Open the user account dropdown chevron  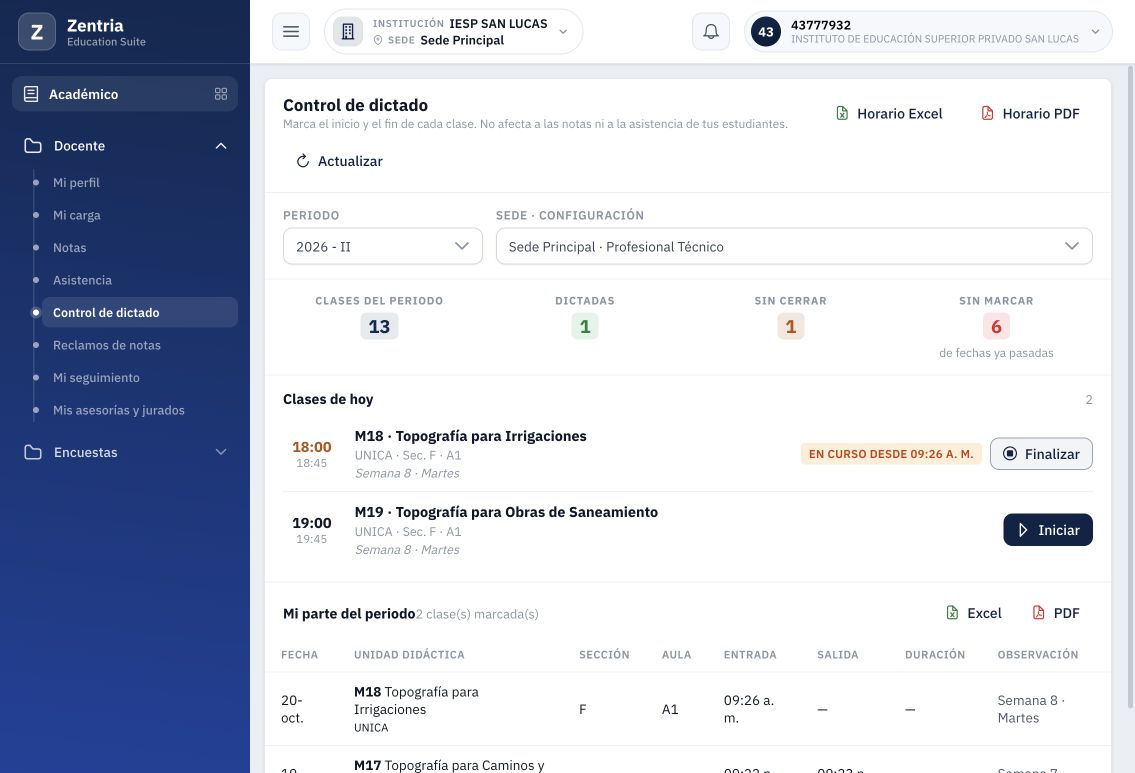(1095, 32)
